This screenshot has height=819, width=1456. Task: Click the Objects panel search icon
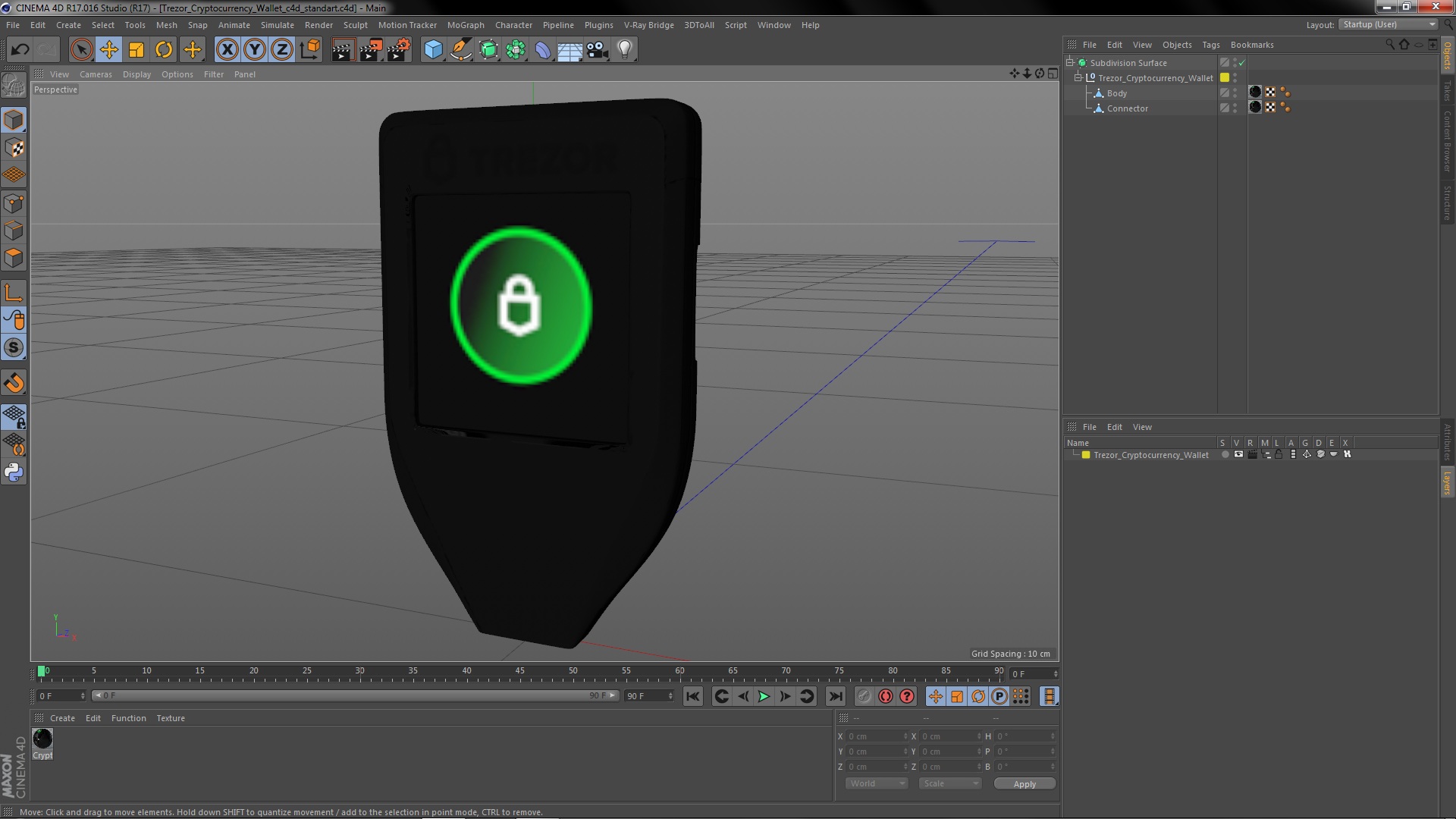1389,45
